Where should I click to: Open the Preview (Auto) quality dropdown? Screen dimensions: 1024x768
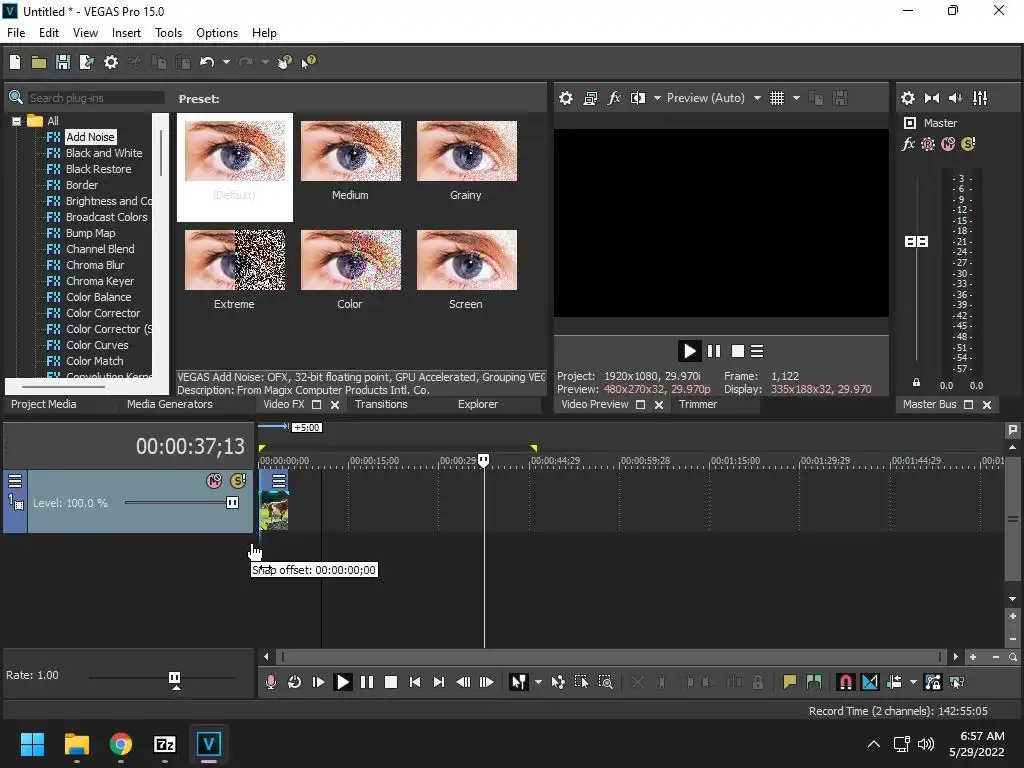[757, 98]
